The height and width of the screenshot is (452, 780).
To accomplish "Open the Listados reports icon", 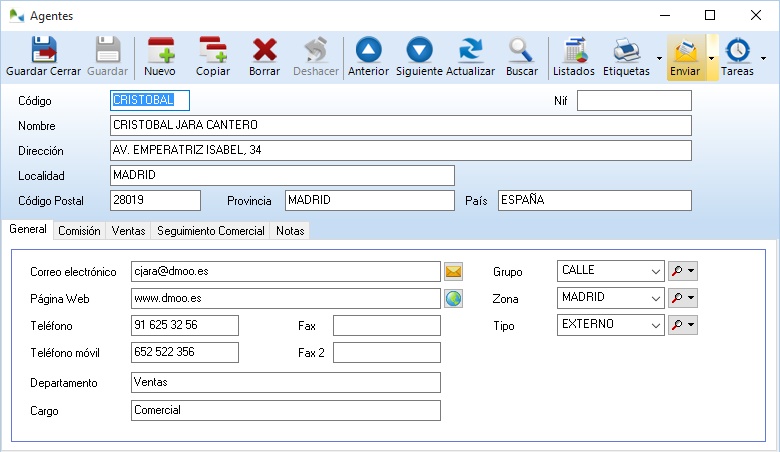I will click(x=574, y=57).
